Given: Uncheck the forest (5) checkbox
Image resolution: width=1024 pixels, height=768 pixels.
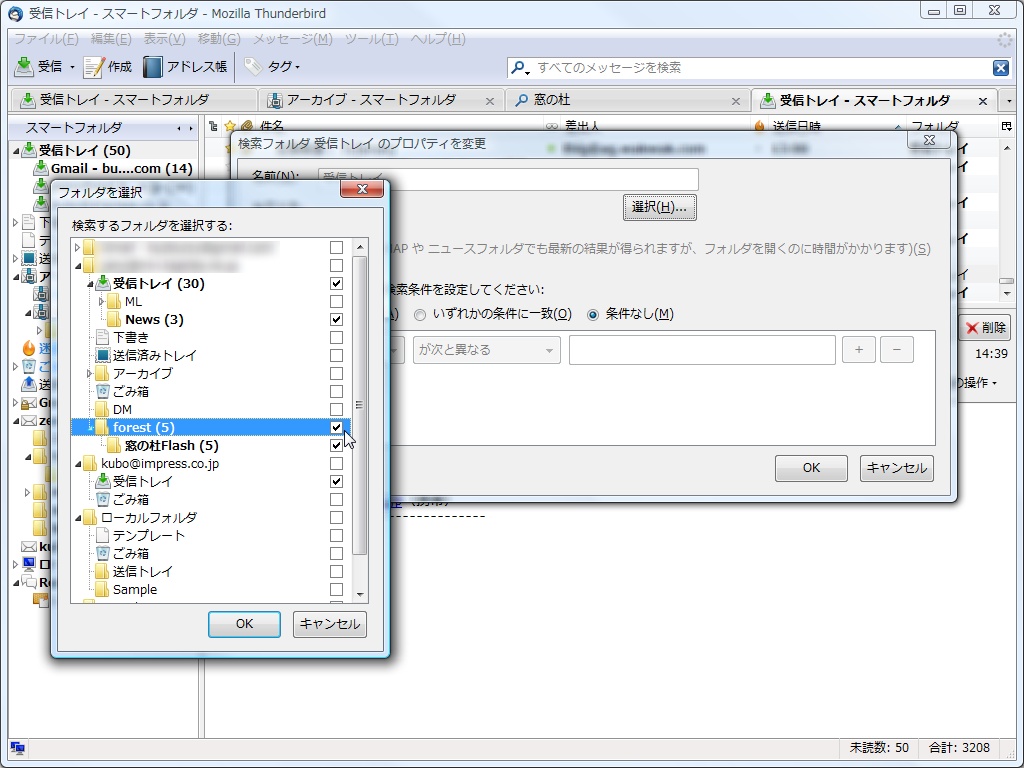Looking at the screenshot, I should 336,427.
